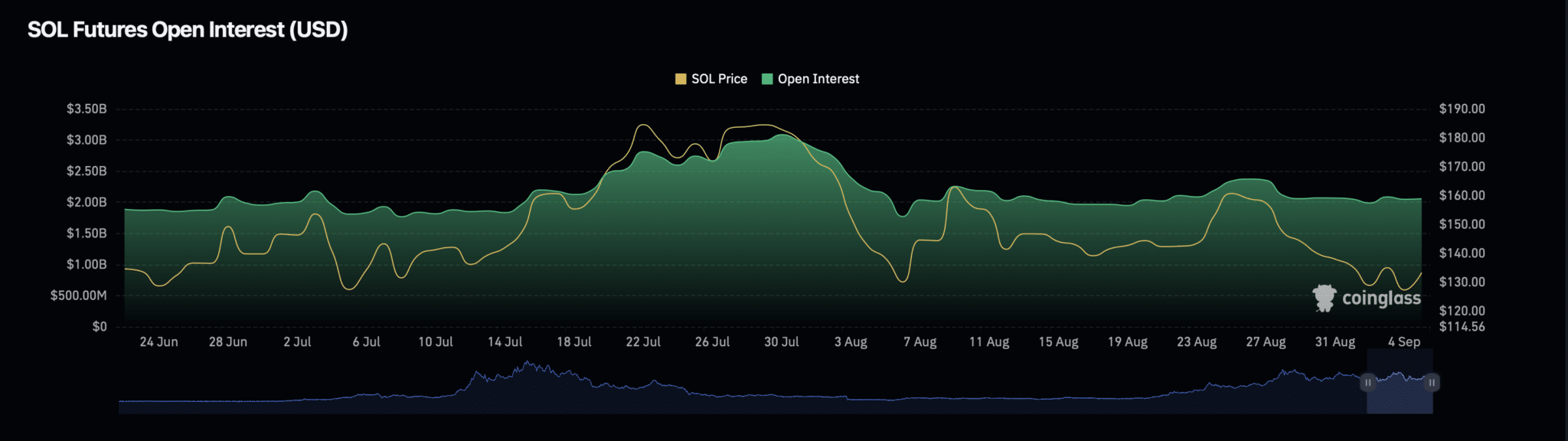This screenshot has width=1568, height=441.
Task: Click the green Open Interest color swatch
Action: click(x=767, y=79)
